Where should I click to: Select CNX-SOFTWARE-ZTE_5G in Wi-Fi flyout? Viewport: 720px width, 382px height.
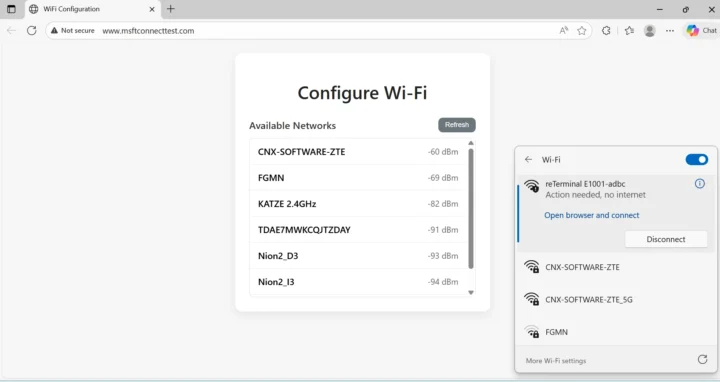[615, 299]
